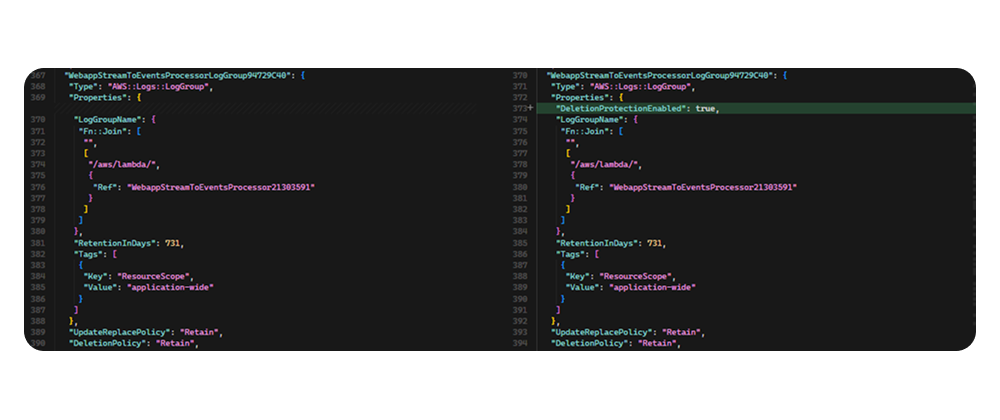
Task: Click line number 367 in left pane
Action: pyautogui.click(x=38, y=75)
